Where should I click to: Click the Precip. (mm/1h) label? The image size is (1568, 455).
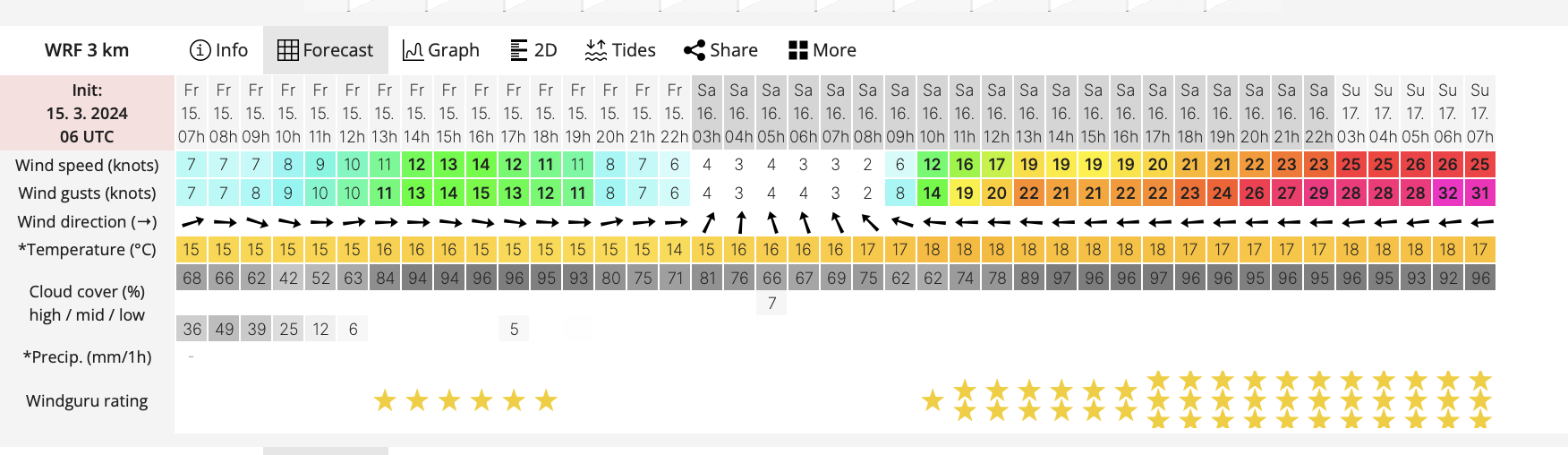87,356
